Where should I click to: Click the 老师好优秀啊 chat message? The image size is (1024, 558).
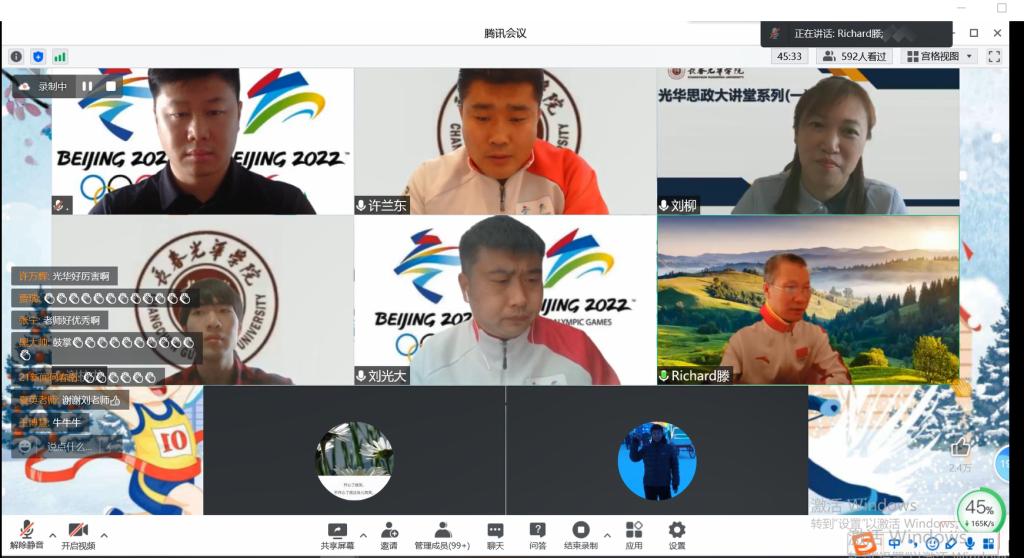(59, 320)
